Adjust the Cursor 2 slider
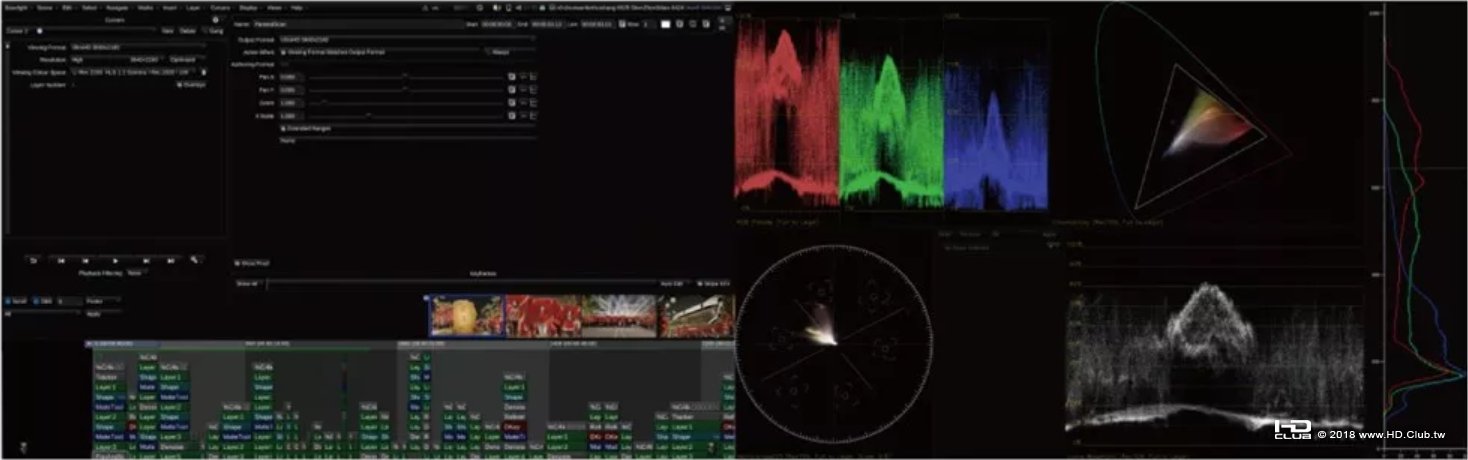 pos(95,31)
